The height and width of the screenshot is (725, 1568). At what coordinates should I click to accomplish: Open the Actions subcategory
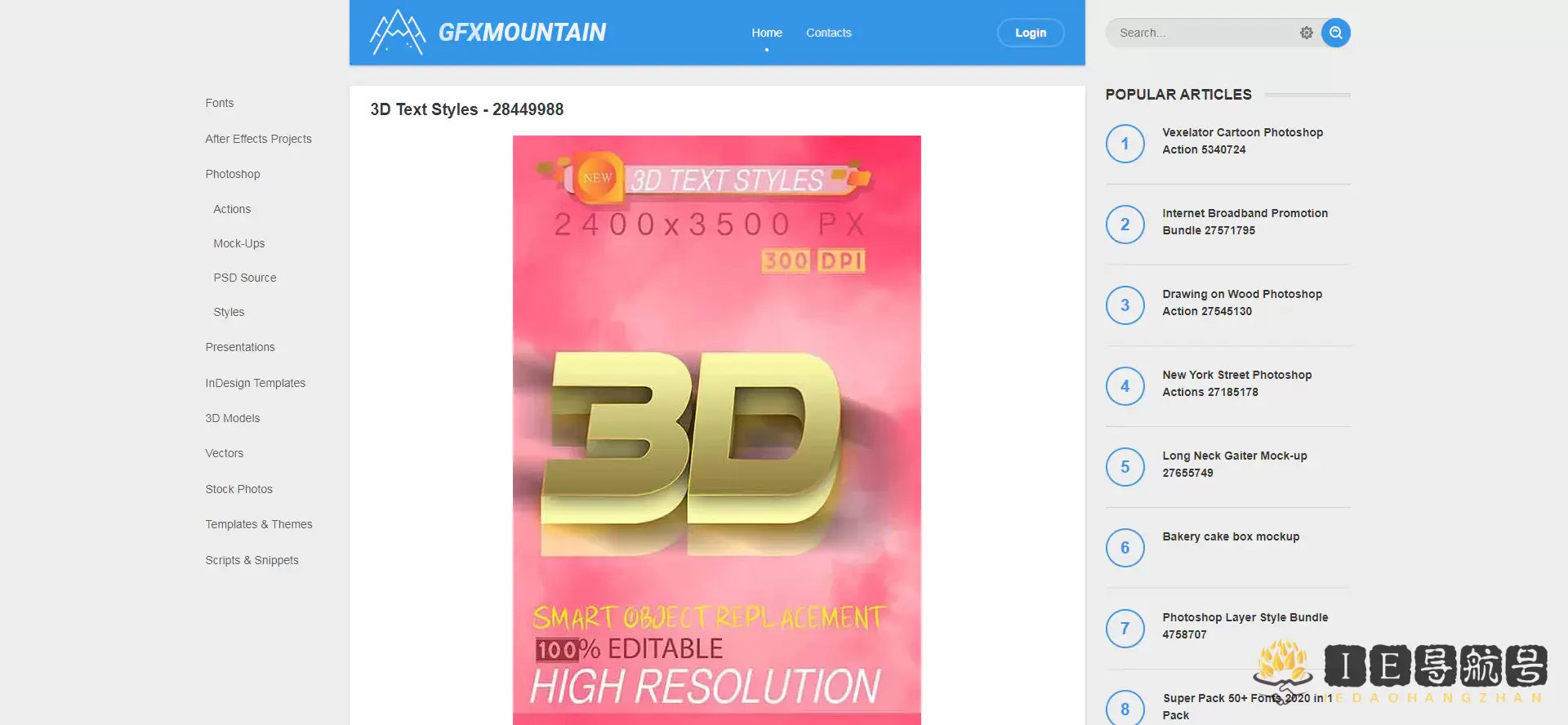coord(232,209)
